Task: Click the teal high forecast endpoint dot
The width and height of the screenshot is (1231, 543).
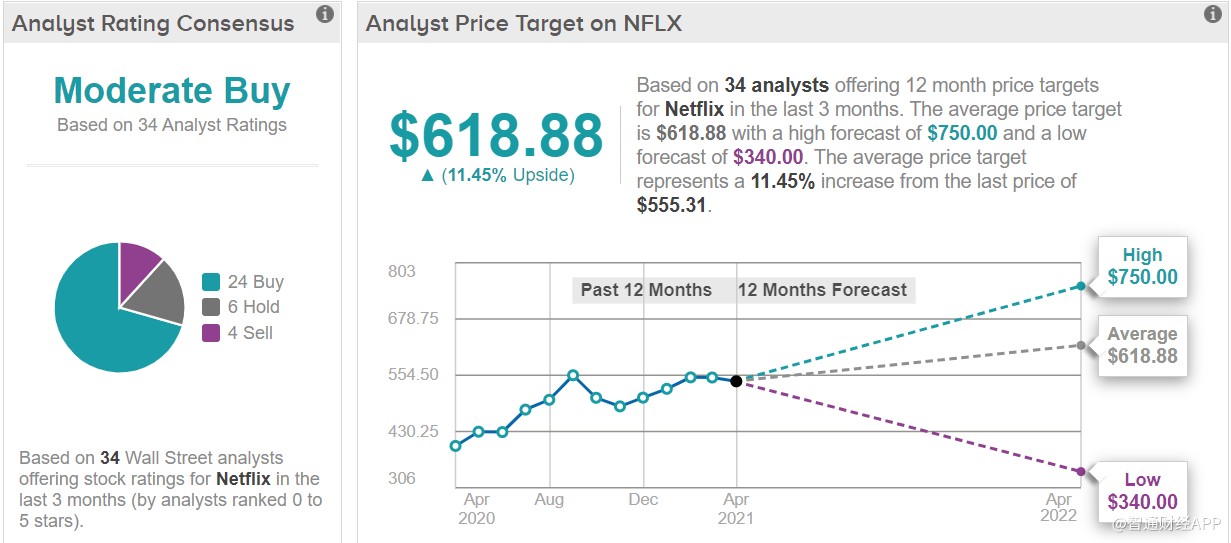Action: click(1081, 286)
